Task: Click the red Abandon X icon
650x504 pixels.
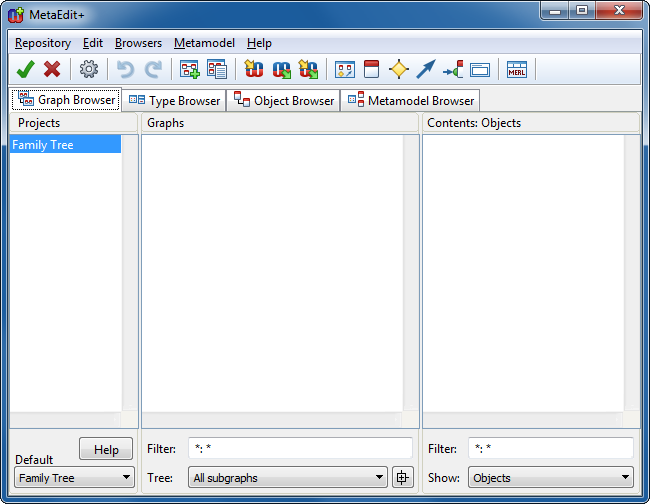Action: (52, 69)
